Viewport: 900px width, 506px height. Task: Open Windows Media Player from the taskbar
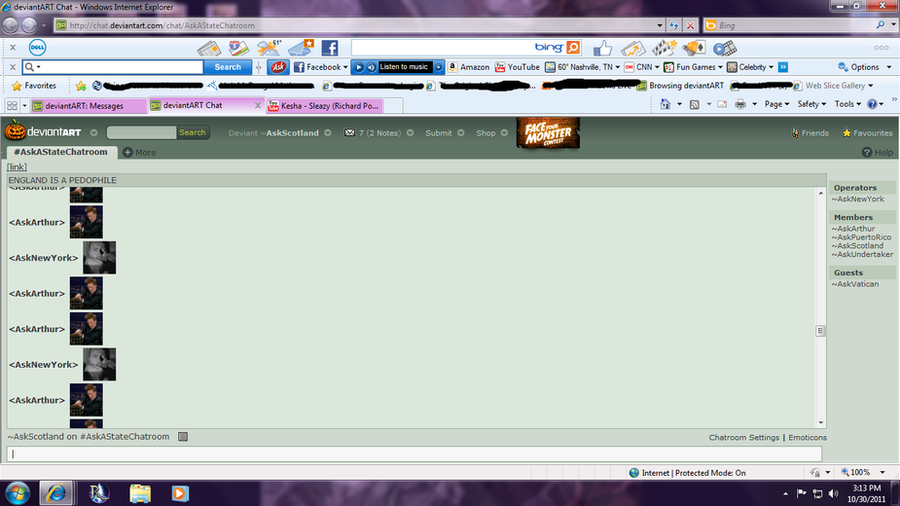[180, 493]
